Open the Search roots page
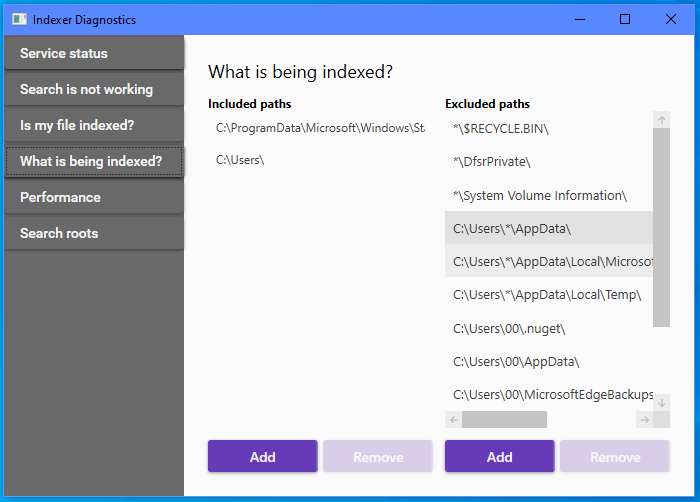This screenshot has width=700, height=502. click(x=94, y=233)
